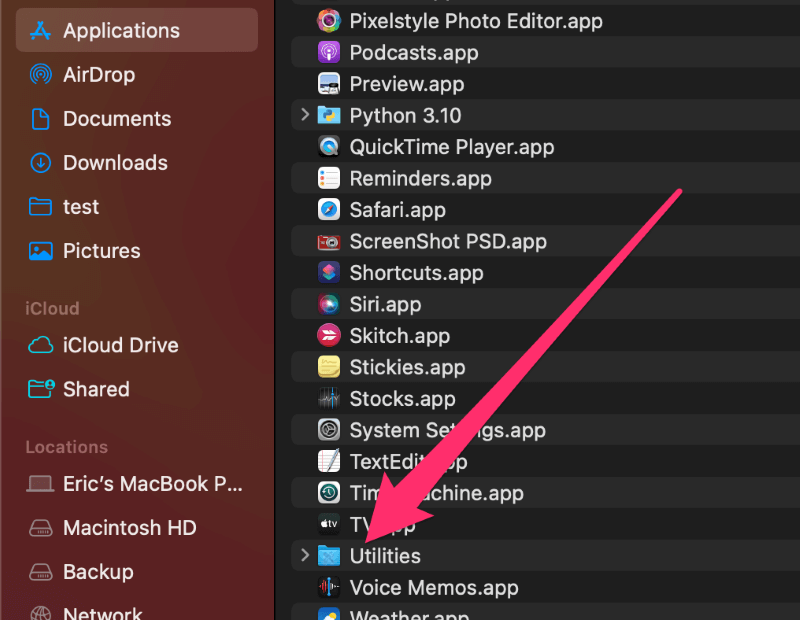Expand the Utilities folder
This screenshot has height=620, width=800.
coord(306,556)
